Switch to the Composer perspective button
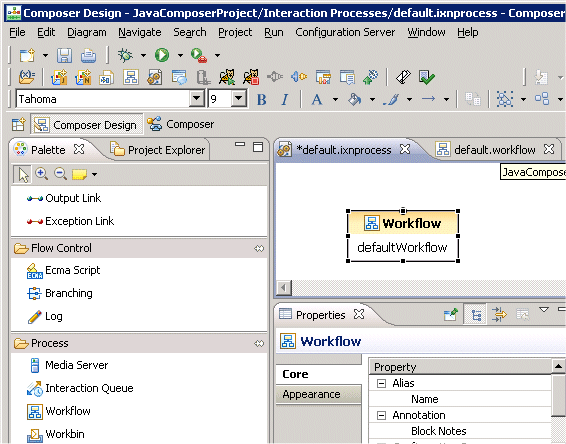Screen dimensions: 566x444 [x=181, y=125]
